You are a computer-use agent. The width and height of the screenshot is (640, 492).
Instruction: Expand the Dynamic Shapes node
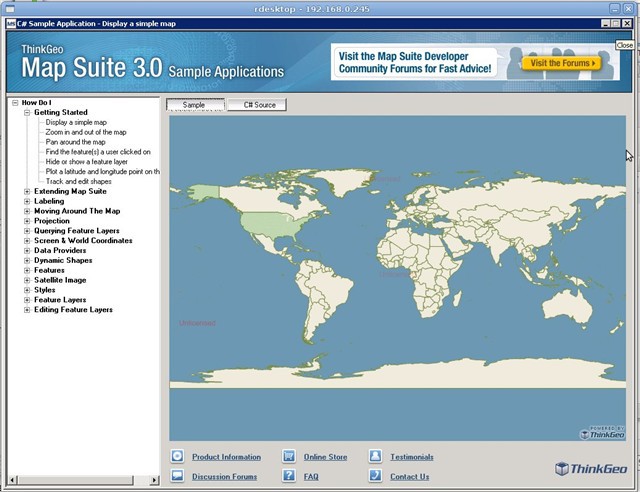[27, 260]
